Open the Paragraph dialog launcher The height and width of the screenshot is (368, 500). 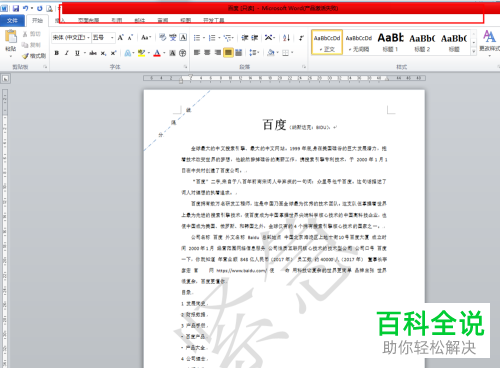coord(304,67)
